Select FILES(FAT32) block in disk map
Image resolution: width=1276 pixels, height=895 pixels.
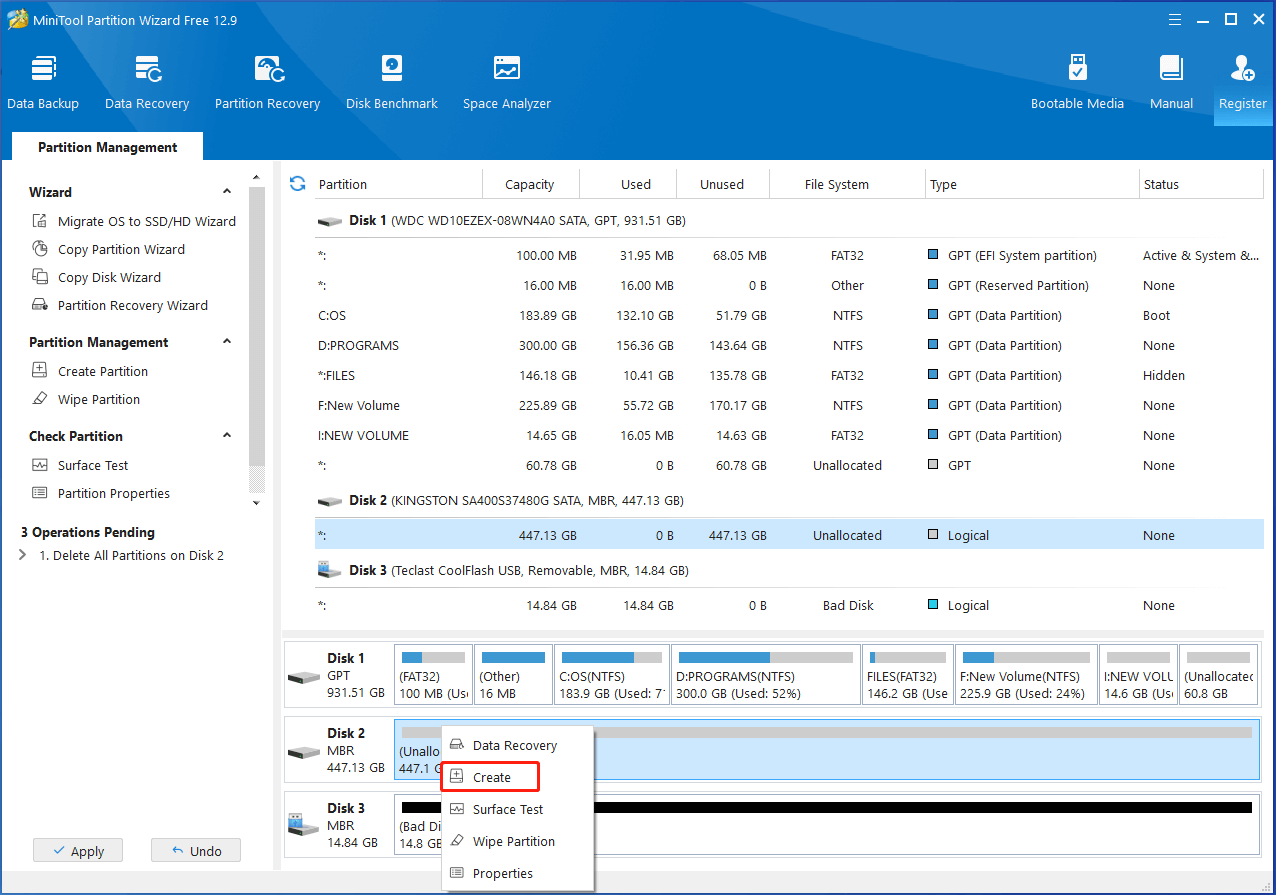click(907, 675)
